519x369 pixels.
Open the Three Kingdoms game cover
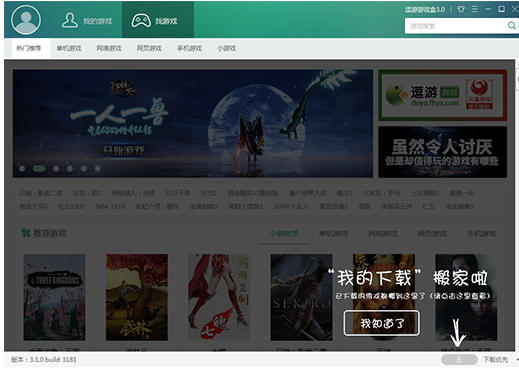click(54, 297)
